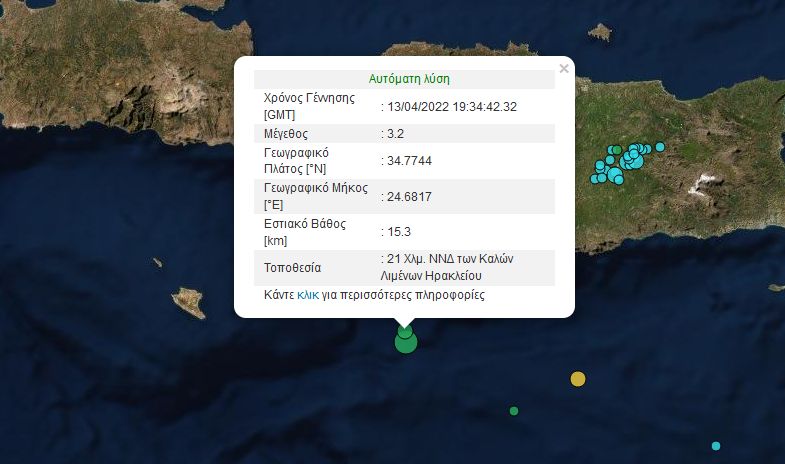Select the small green marker in the sea

tap(514, 411)
